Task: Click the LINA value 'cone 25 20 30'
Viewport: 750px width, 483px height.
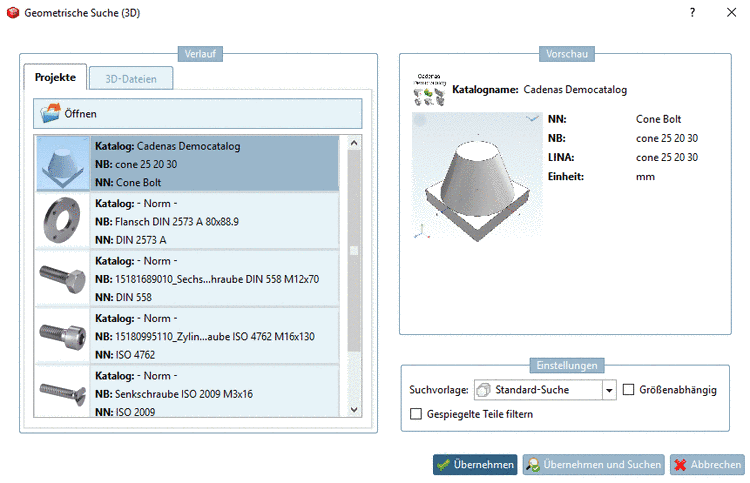Action: [x=667, y=157]
